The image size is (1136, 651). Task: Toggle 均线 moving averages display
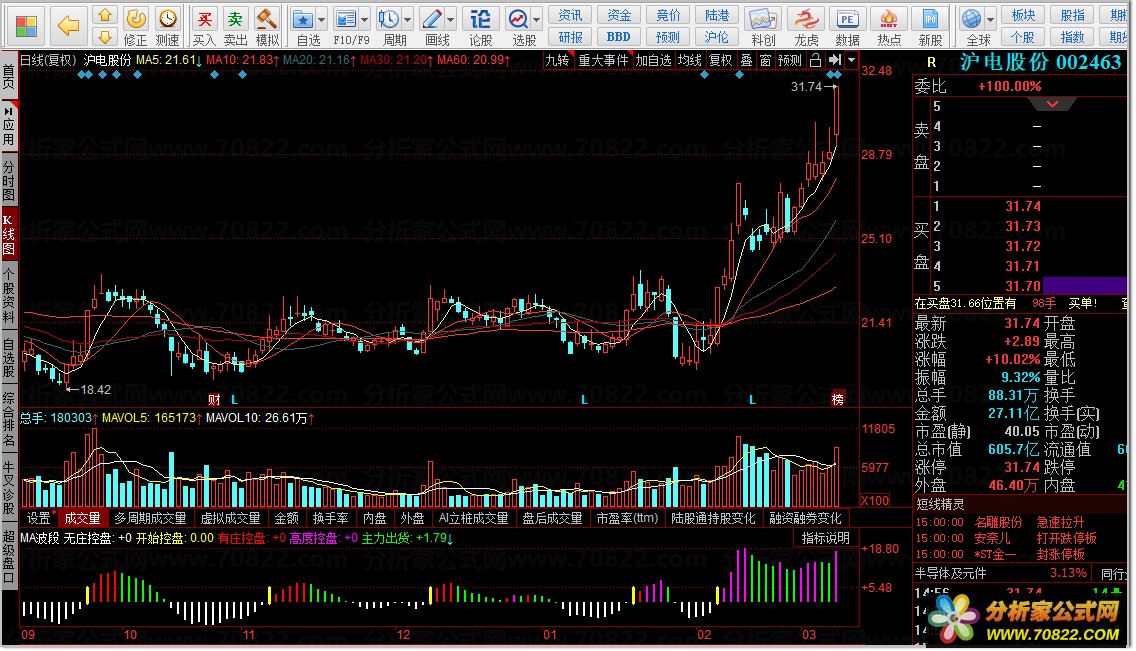pos(690,60)
